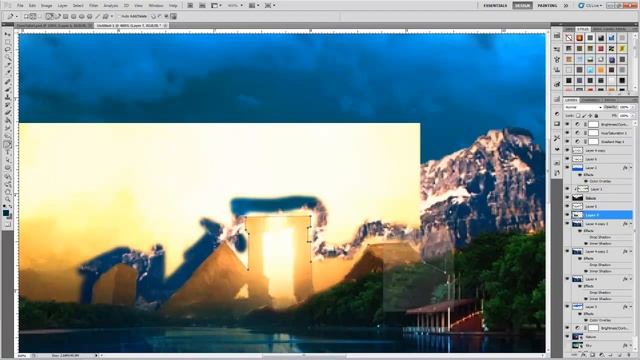Show more workspaces with the double-arrow button
The height and width of the screenshot is (360, 640).
(x=566, y=5)
